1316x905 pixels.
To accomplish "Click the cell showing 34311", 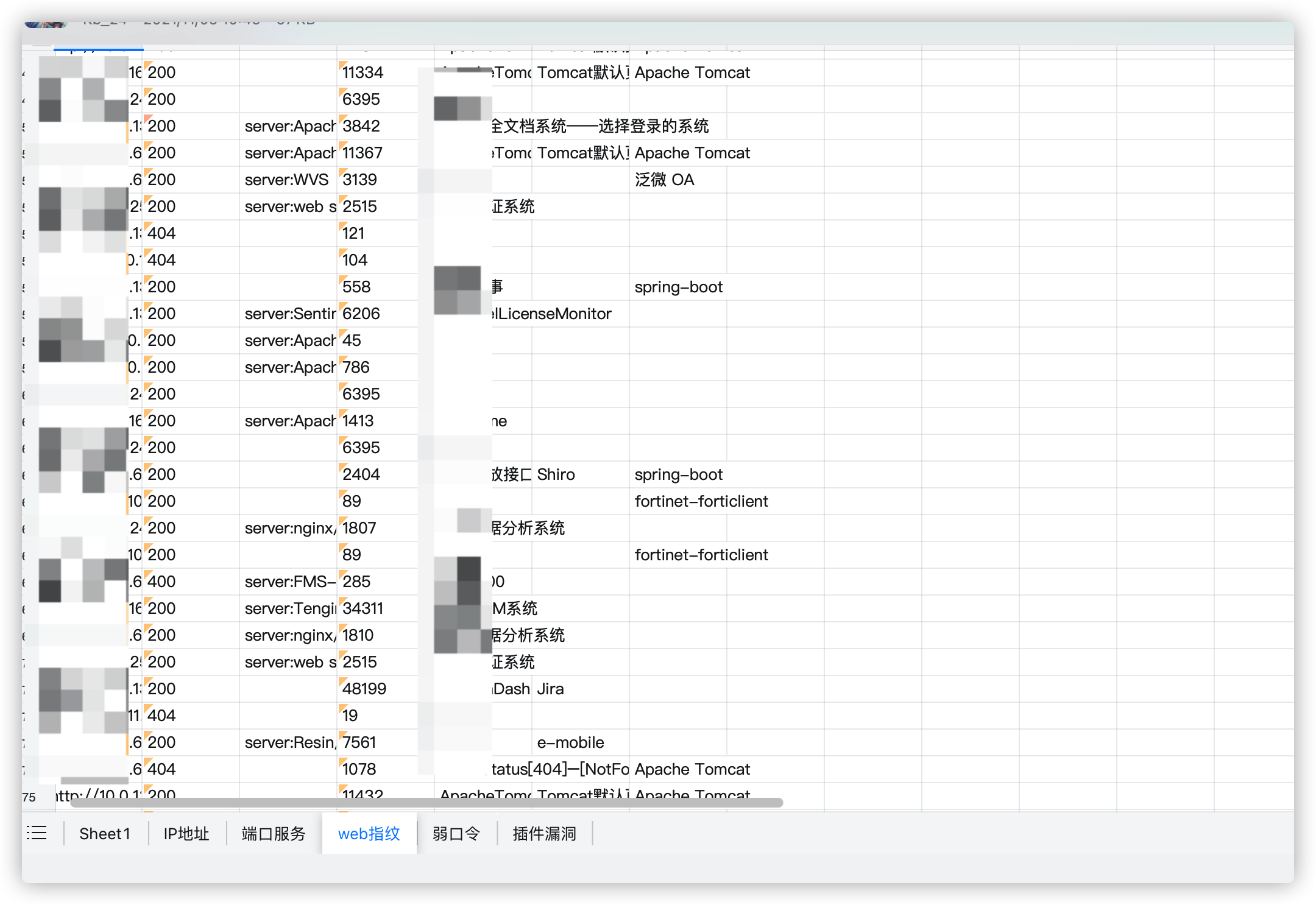I will coord(363,608).
